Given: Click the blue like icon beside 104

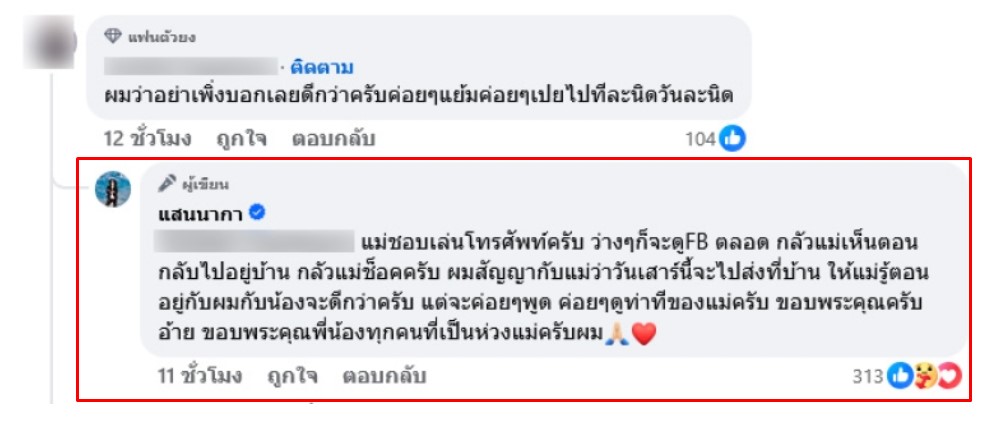Looking at the screenshot, I should click(x=732, y=139).
